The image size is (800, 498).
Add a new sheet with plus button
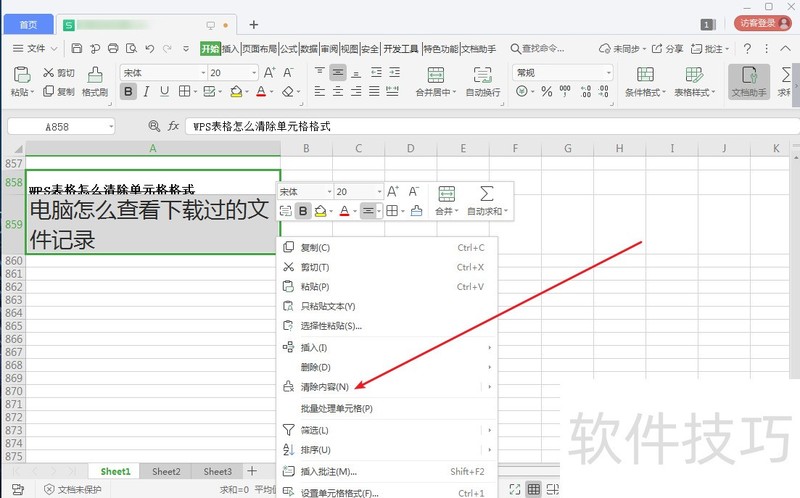[x=252, y=471]
